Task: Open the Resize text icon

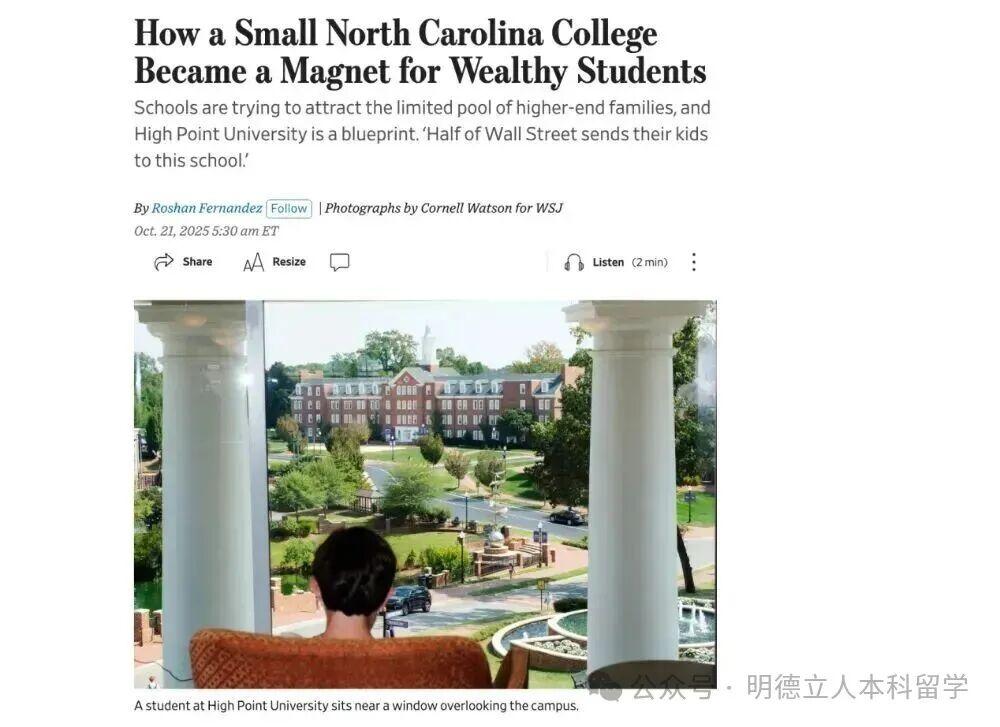Action: pos(253,261)
